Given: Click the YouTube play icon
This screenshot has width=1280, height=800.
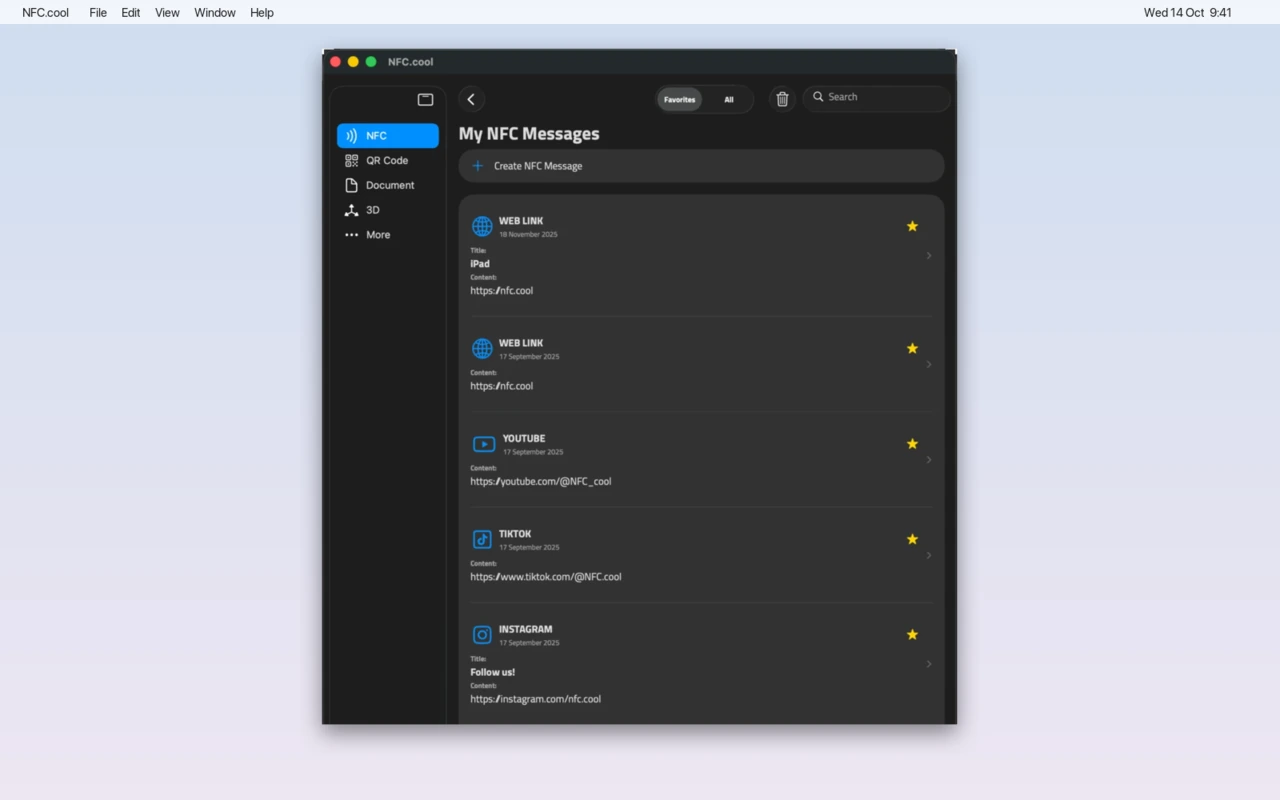Looking at the screenshot, I should point(484,444).
